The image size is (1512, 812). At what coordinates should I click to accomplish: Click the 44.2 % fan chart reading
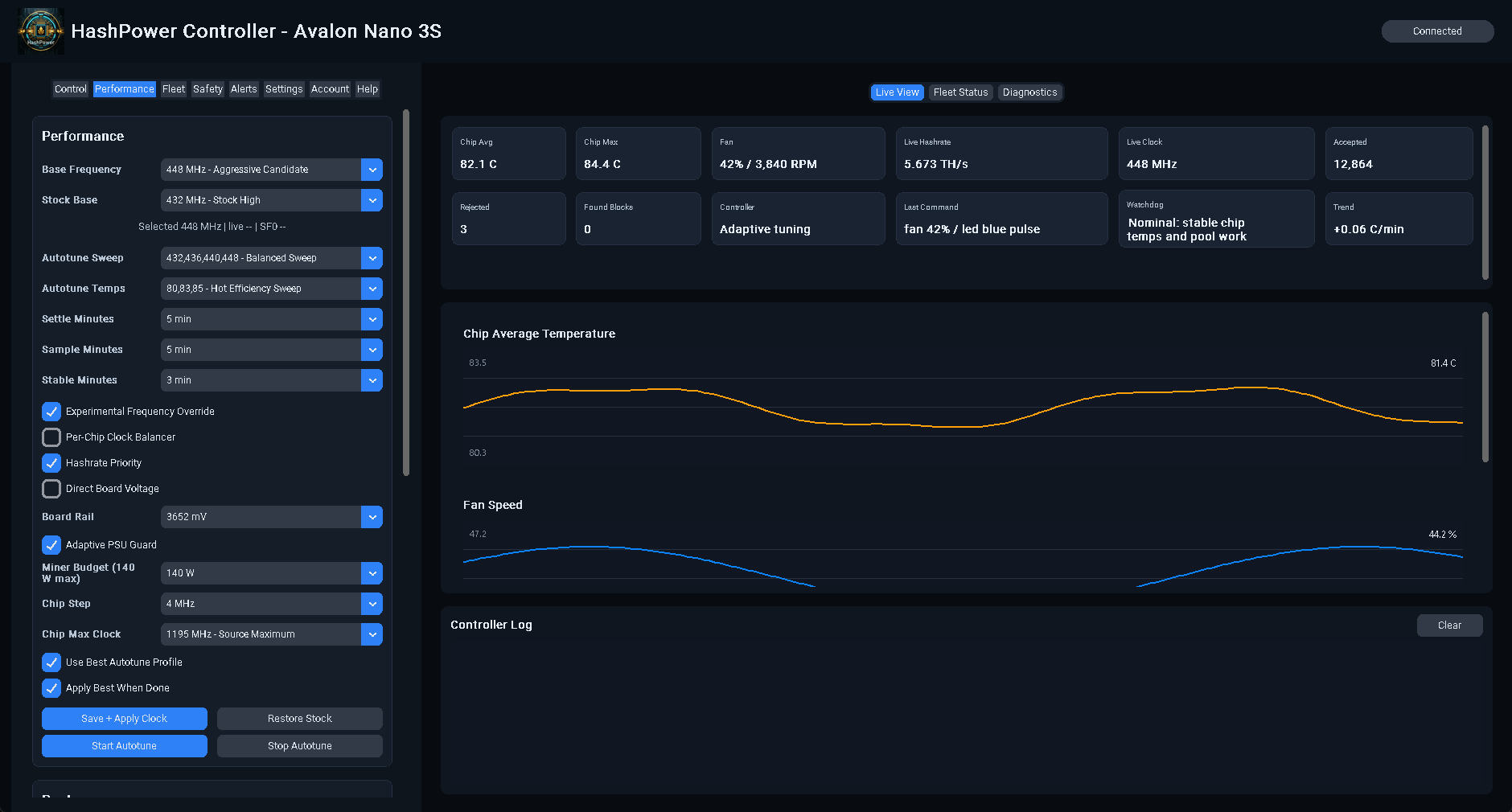point(1442,535)
